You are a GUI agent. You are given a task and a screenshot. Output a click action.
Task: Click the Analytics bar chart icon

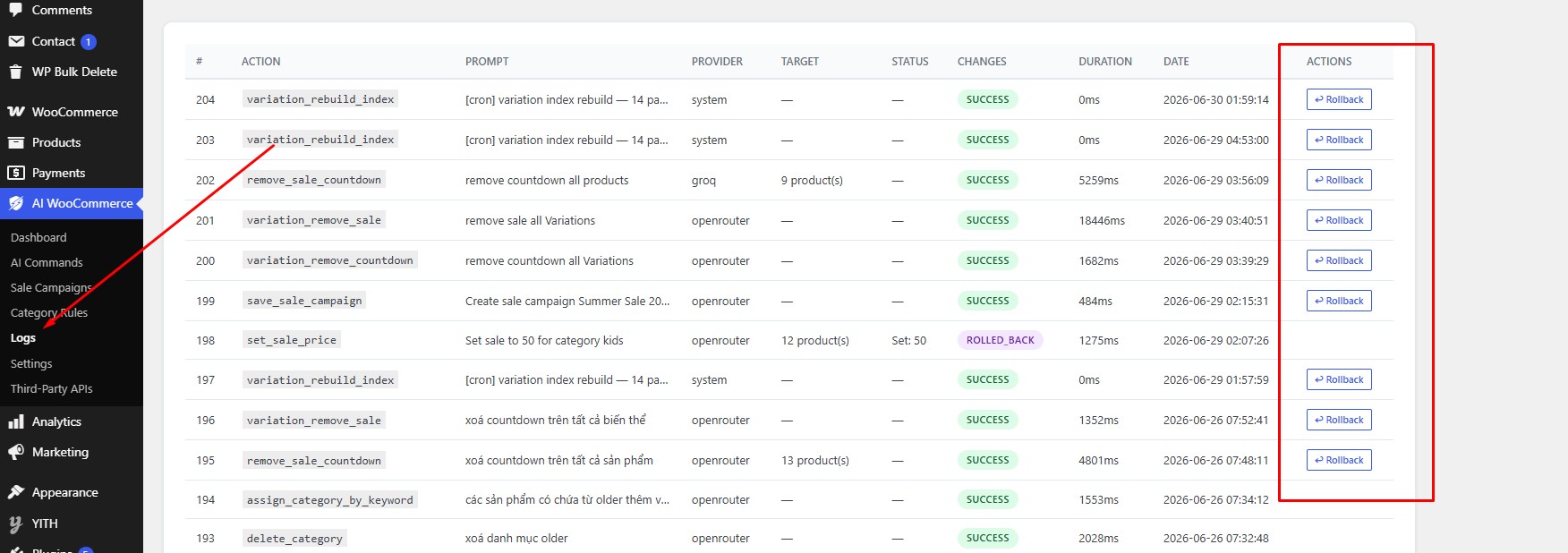(x=16, y=421)
